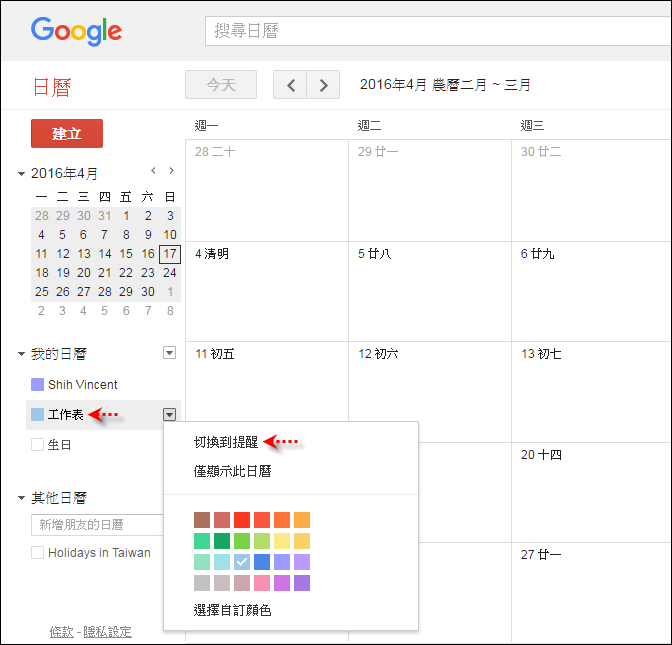Pick the brown color swatch
The height and width of the screenshot is (645, 672).
click(x=202, y=520)
